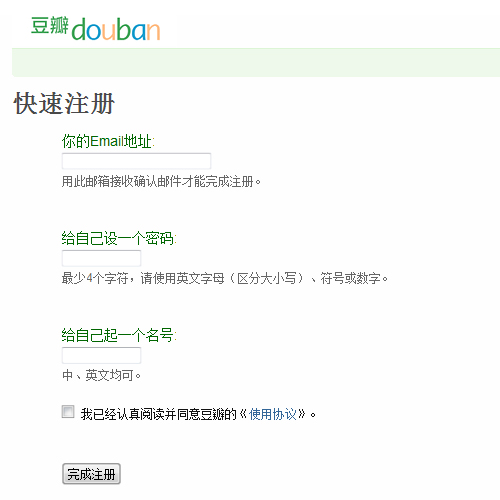Image resolution: width=500 pixels, height=500 pixels.
Task: Select the nickname (名号) text field
Action: pyautogui.click(x=101, y=355)
